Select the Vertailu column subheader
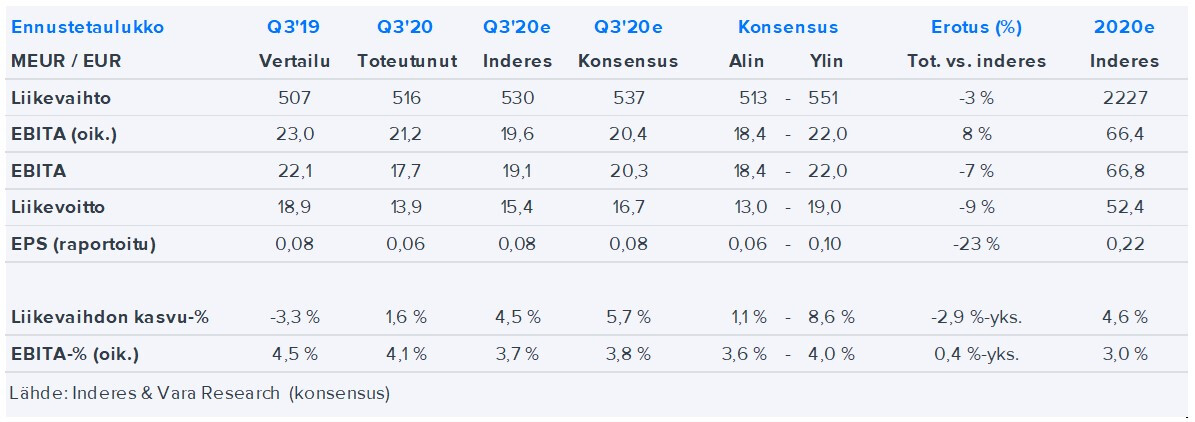 click(x=290, y=61)
